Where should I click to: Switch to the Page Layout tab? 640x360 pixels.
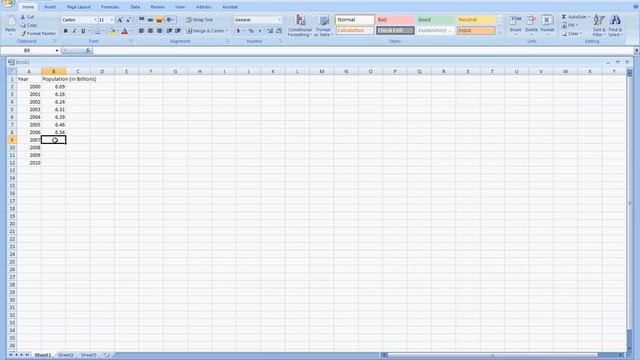pyautogui.click(x=78, y=7)
